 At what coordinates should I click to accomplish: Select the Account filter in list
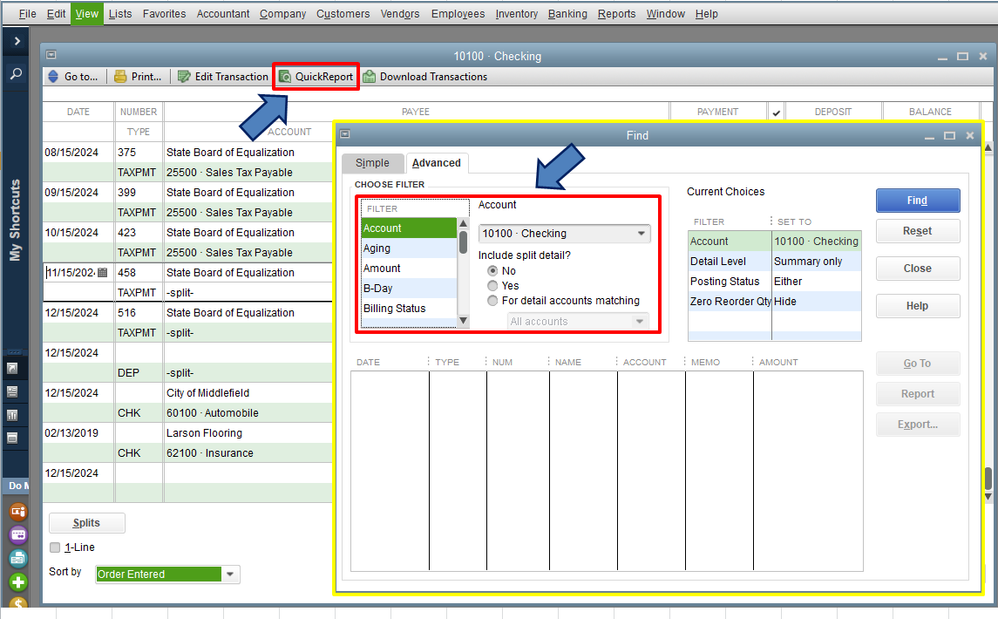pos(409,228)
